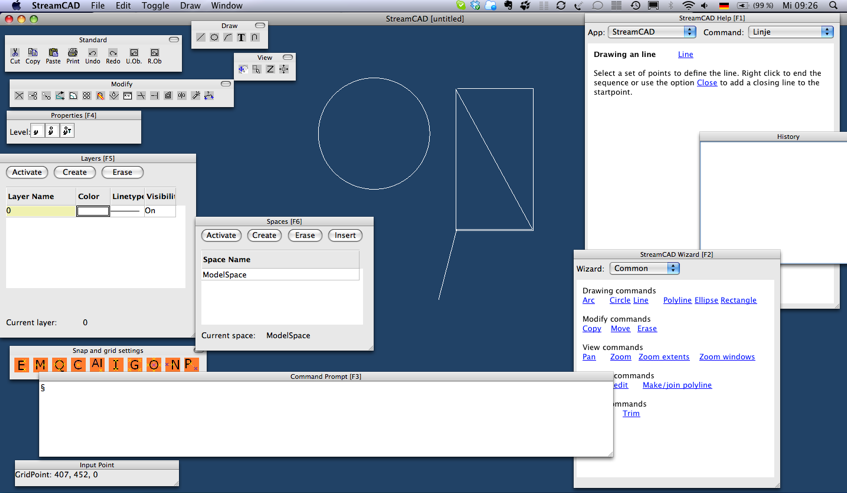
Task: Click the last blue-arrows icon in Modify toolbar
Action: (x=209, y=96)
